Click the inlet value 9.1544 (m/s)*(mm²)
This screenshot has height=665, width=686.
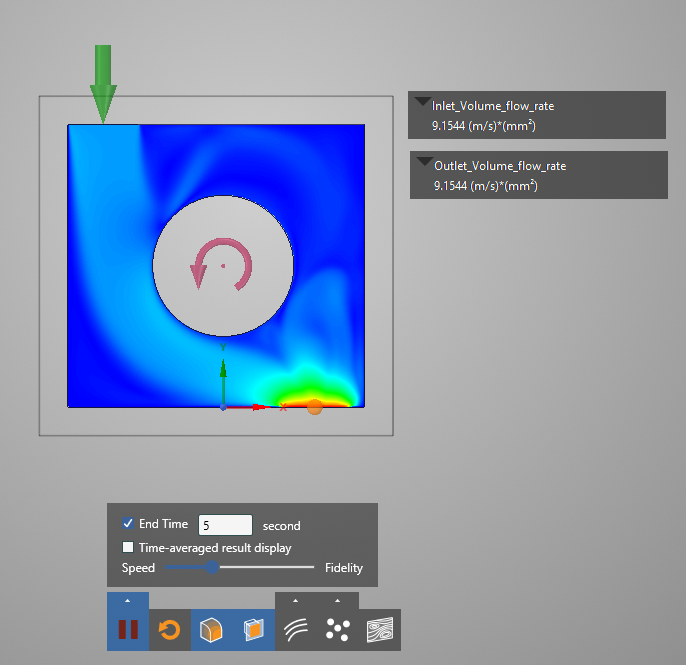(484, 126)
